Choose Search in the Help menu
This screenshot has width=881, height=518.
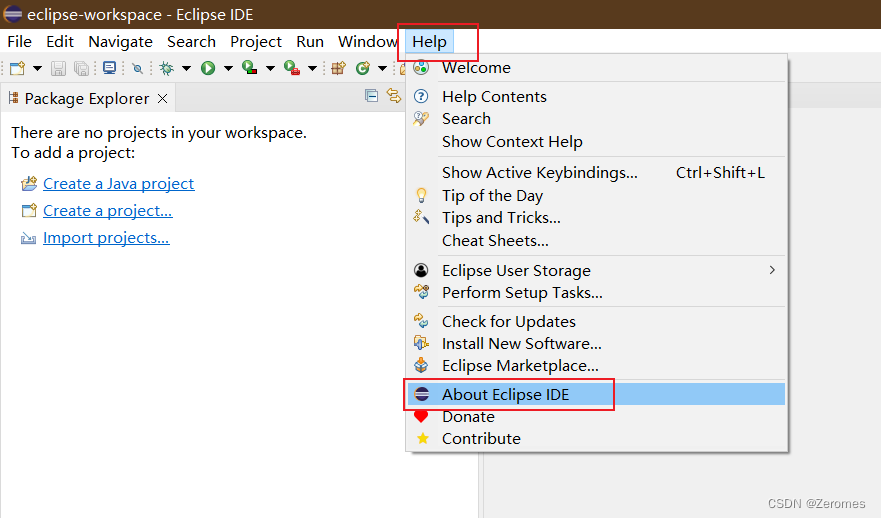tap(596, 119)
